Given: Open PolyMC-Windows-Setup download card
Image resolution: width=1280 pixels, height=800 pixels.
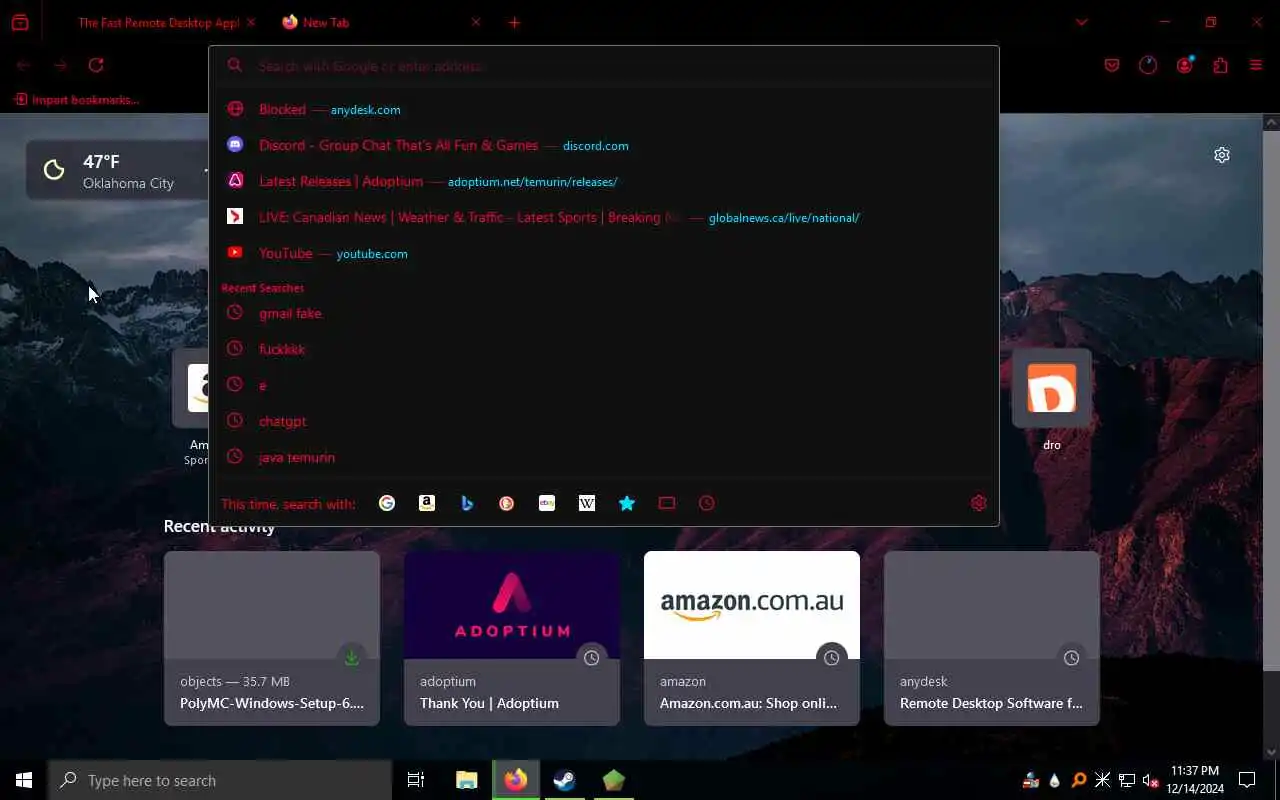Looking at the screenshot, I should [272, 638].
